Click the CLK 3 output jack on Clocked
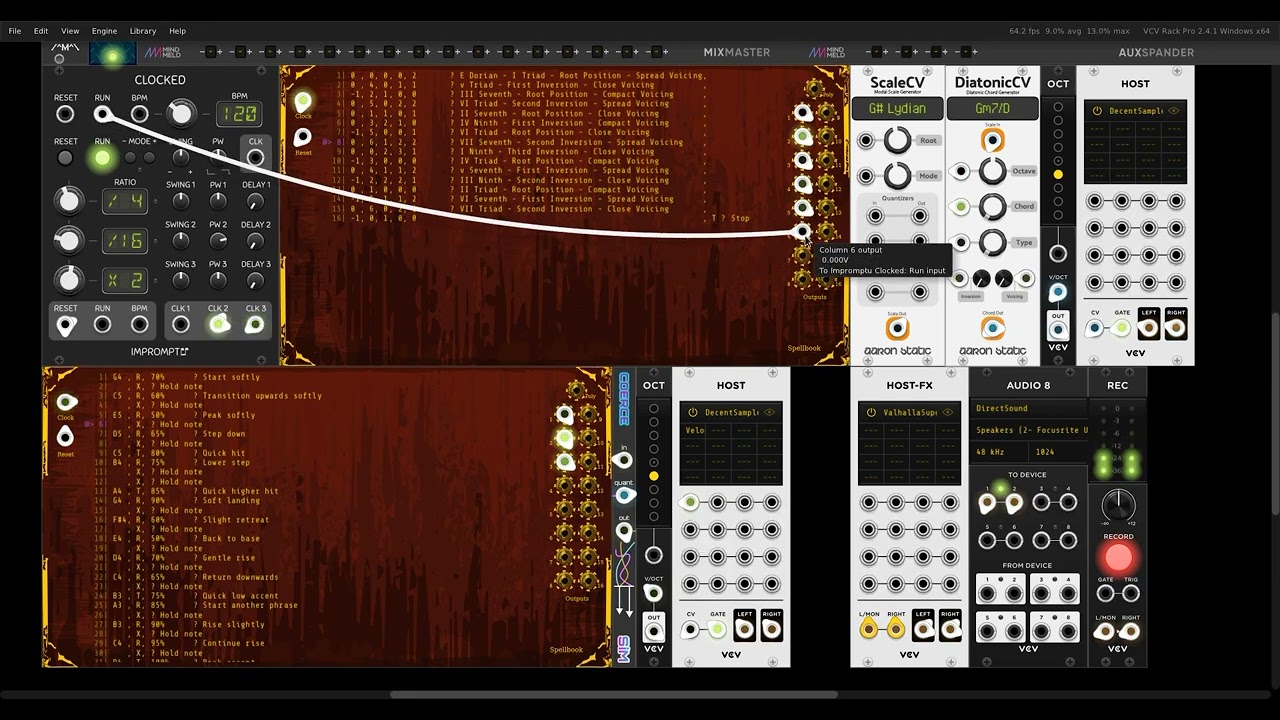Screen dimensions: 1280x720 coord(255,324)
